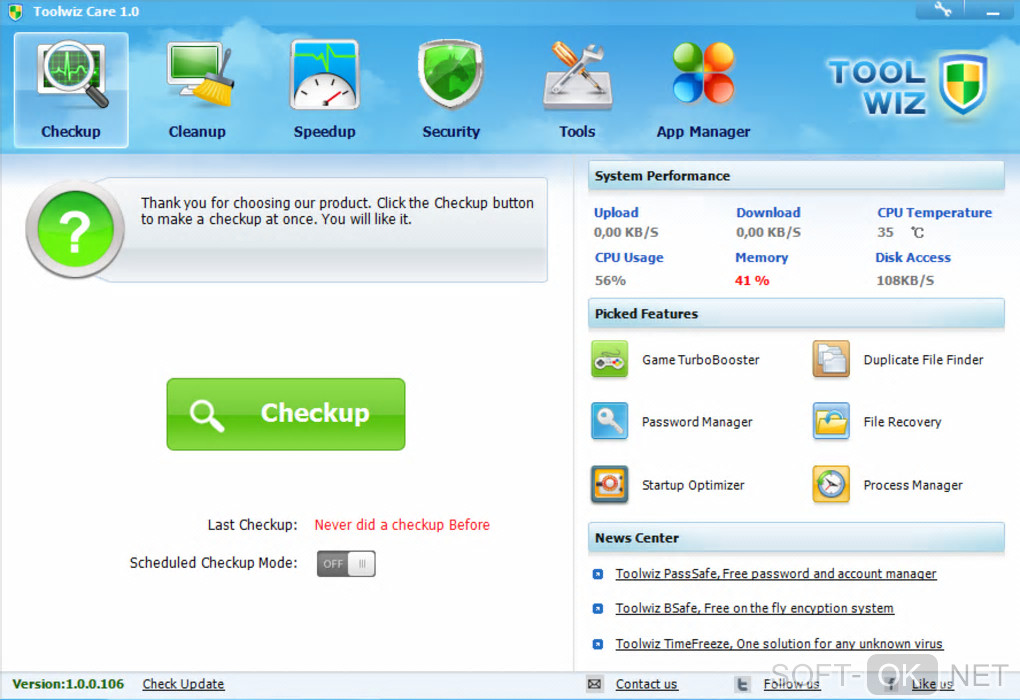Click Toolwiz Care title bar shield icon
Screen dimensions: 1020x700
click(x=16, y=12)
